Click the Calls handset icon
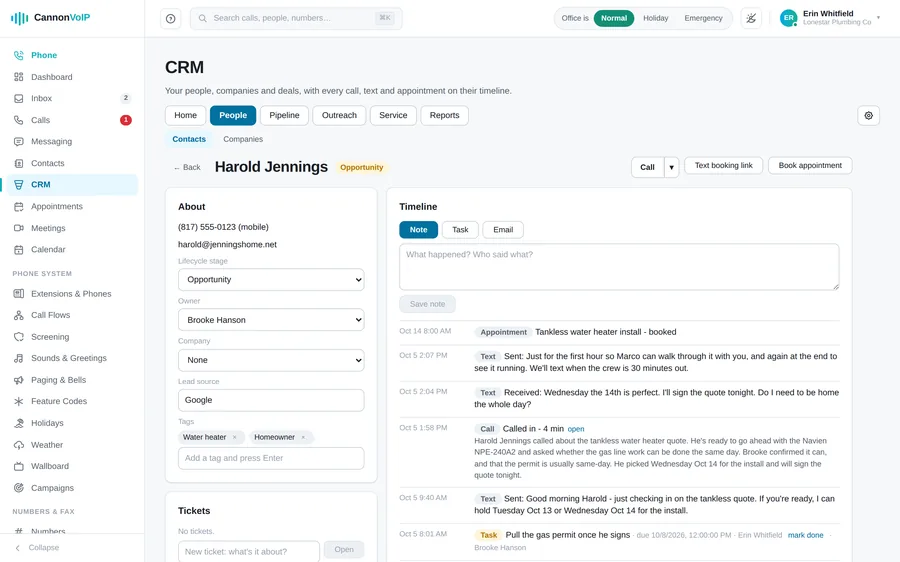 click(19, 120)
